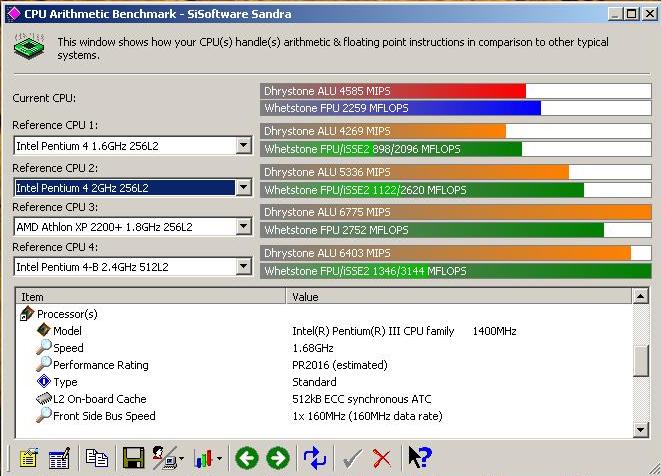Select the Performance Rating row label

(101, 365)
